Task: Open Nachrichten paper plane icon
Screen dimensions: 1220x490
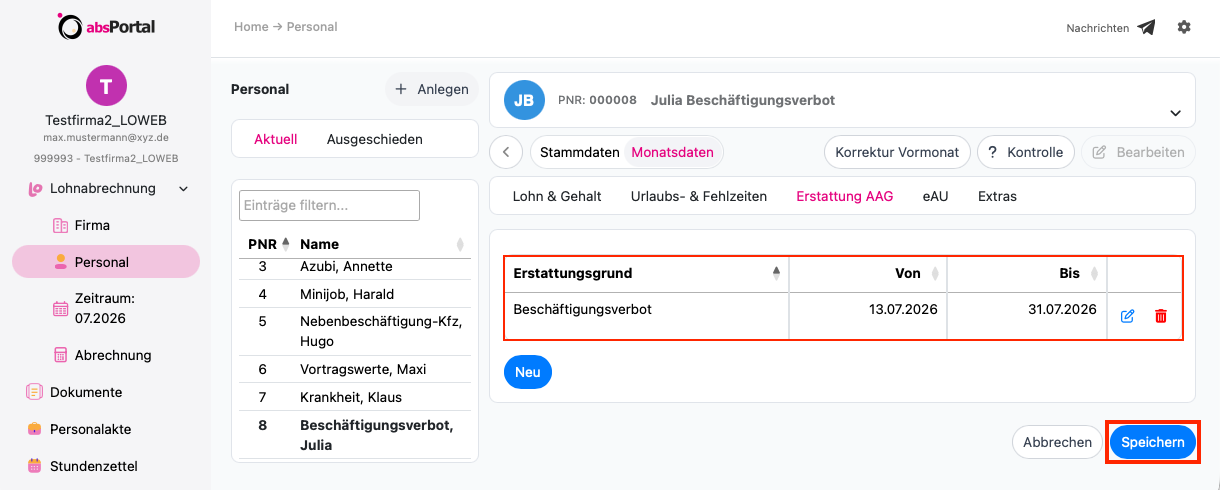Action: (x=1147, y=28)
